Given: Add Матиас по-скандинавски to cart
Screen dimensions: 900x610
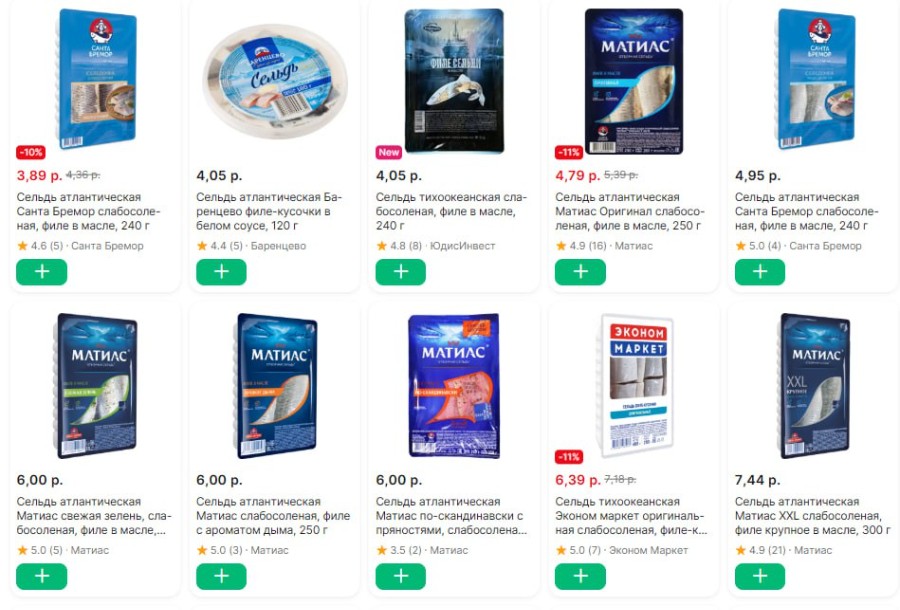Looking at the screenshot, I should click(401, 576).
